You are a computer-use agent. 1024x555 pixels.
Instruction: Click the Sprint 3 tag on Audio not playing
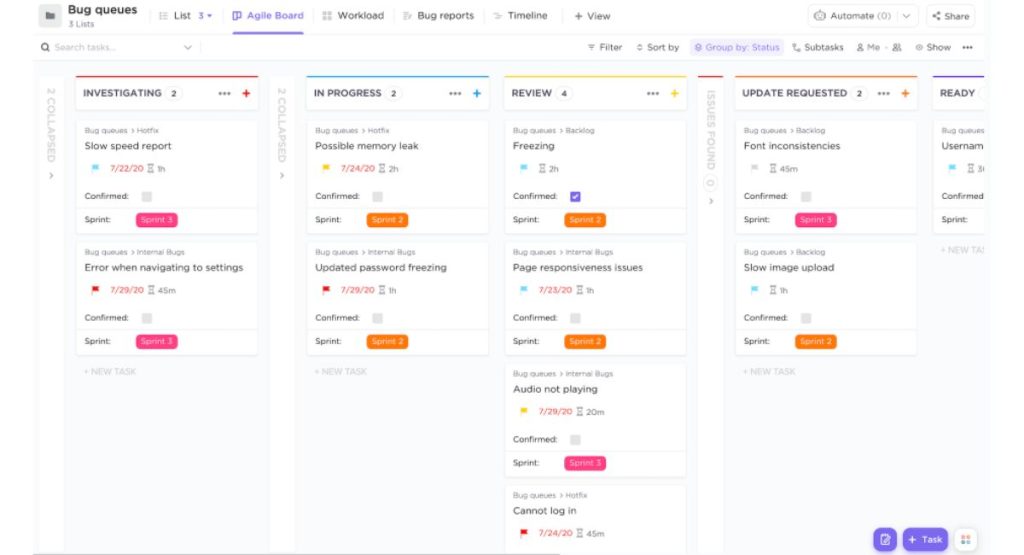pos(585,463)
